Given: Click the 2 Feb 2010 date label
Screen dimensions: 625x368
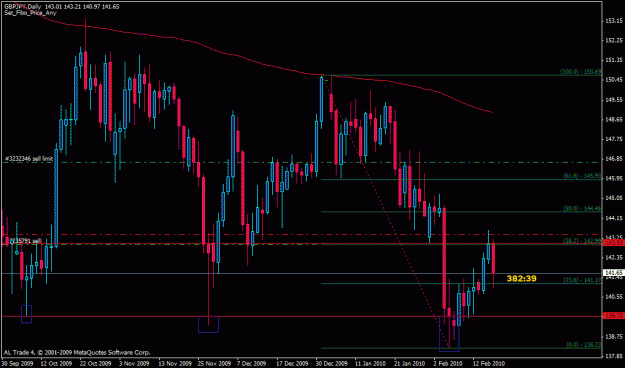Looking at the screenshot, I should click(x=448, y=363).
